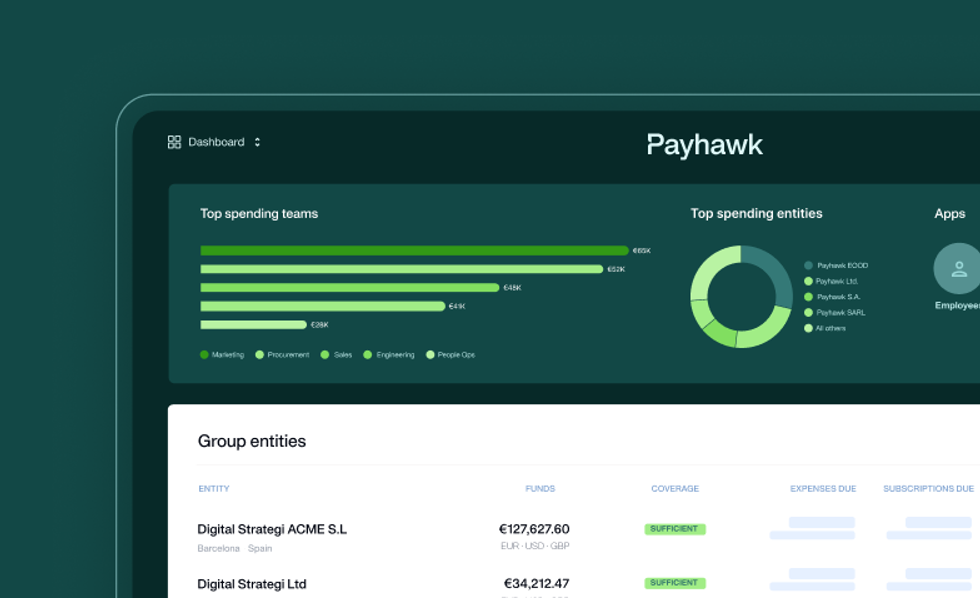The height and width of the screenshot is (598, 980).
Task: Select the Payhawk logo in the header
Action: [705, 144]
